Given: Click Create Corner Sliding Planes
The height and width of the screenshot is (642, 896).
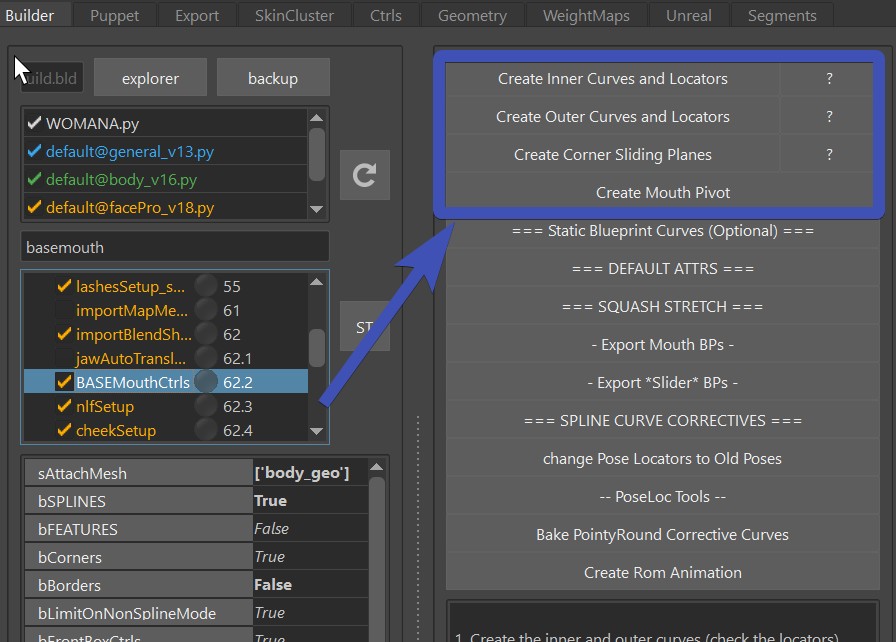Looking at the screenshot, I should coord(613,154).
